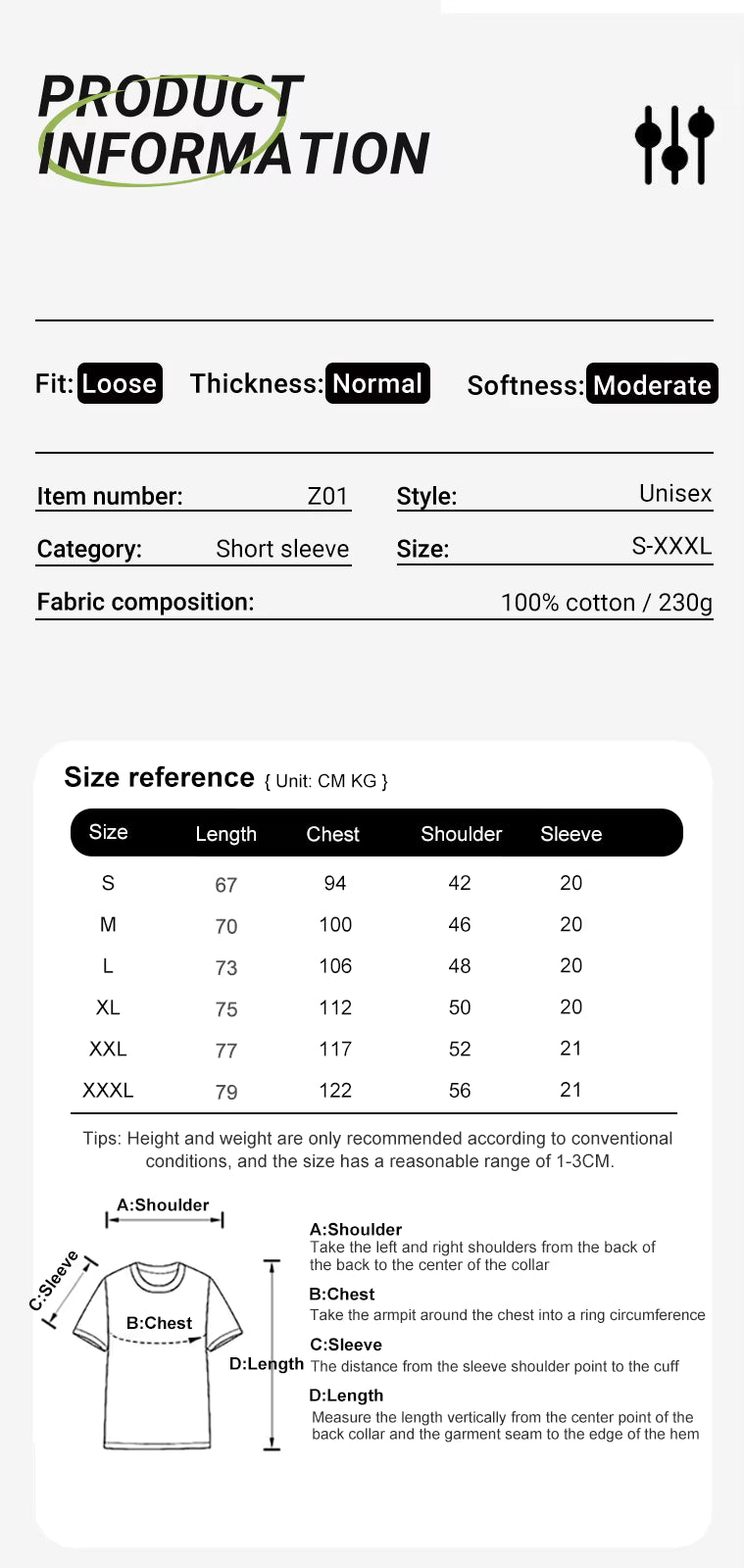This screenshot has width=744, height=1568.
Task: Click the Sleeve column header
Action: pyautogui.click(x=570, y=834)
